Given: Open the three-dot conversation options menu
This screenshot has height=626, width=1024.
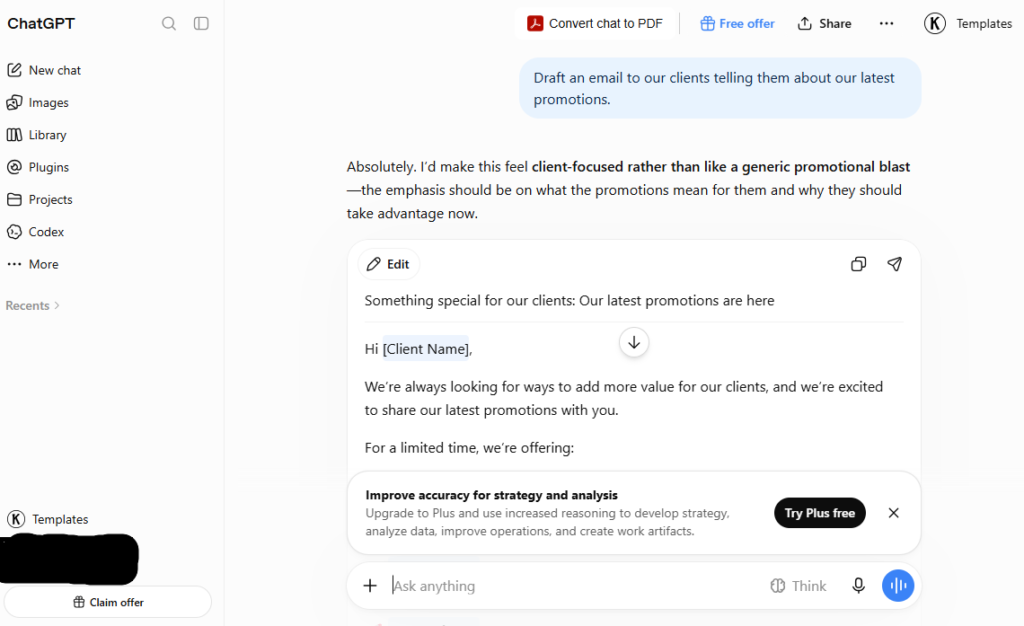Looking at the screenshot, I should point(886,23).
